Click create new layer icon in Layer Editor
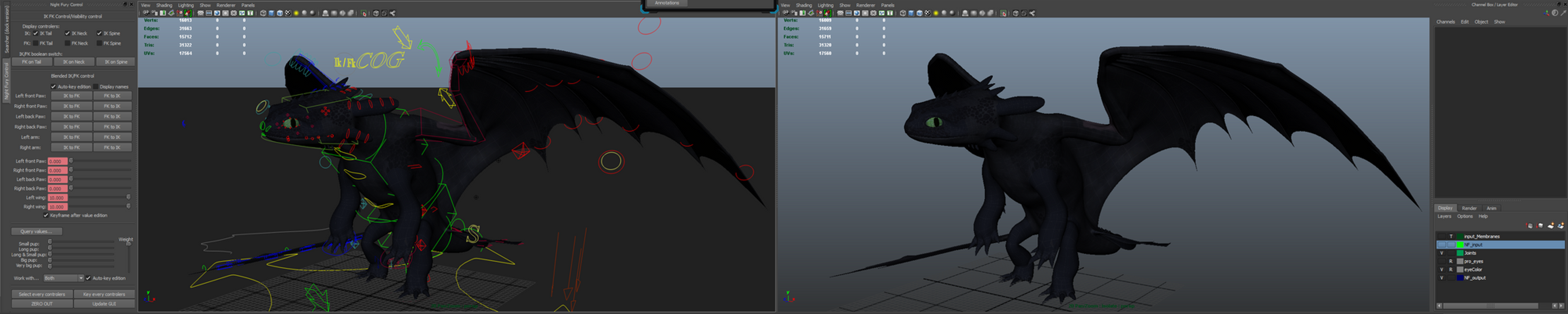The width and height of the screenshot is (1568, 314). [1551, 226]
